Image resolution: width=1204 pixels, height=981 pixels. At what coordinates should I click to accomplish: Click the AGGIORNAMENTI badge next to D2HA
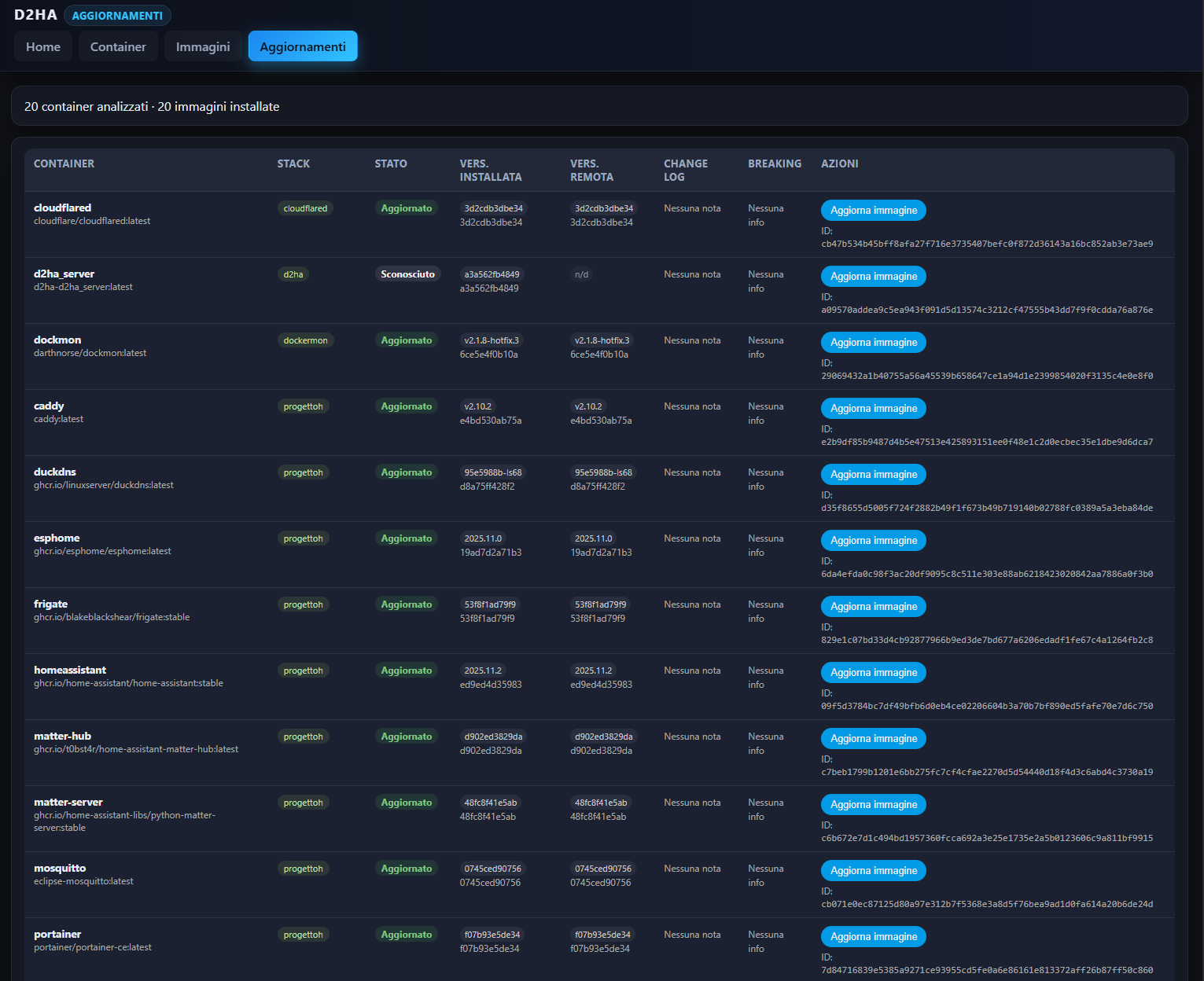117,16
